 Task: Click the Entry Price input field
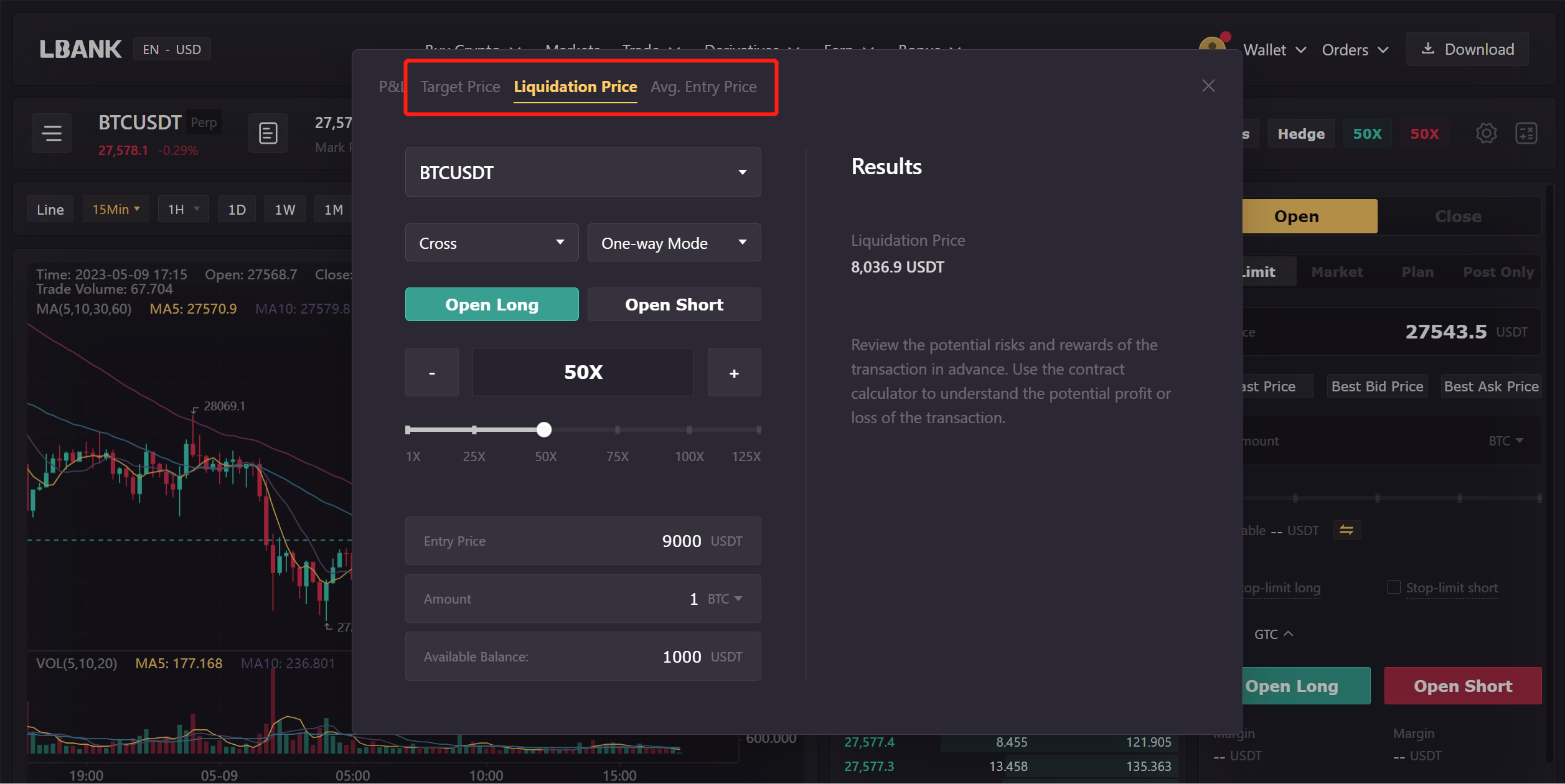click(x=583, y=541)
